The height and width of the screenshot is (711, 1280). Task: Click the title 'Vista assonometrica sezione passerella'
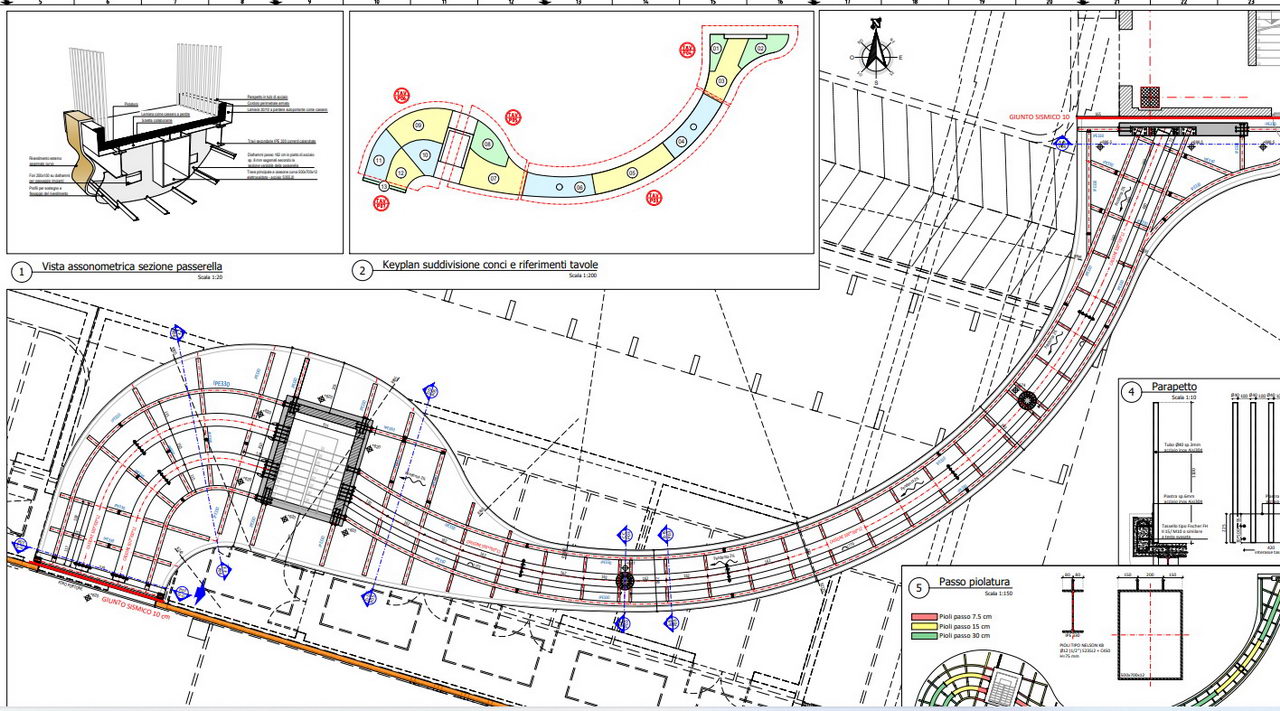132,267
